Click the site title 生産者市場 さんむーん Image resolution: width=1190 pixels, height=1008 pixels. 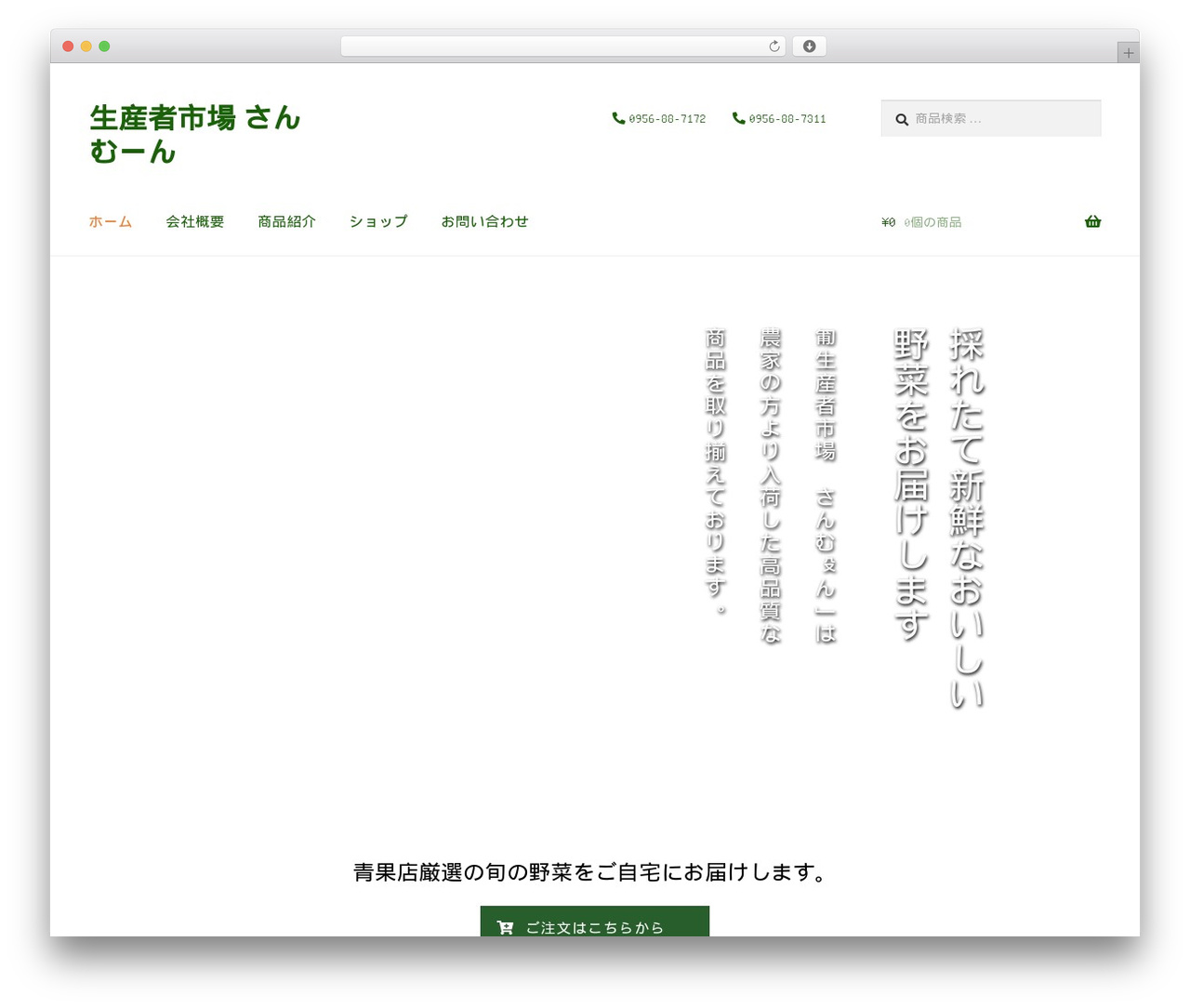[x=195, y=134]
